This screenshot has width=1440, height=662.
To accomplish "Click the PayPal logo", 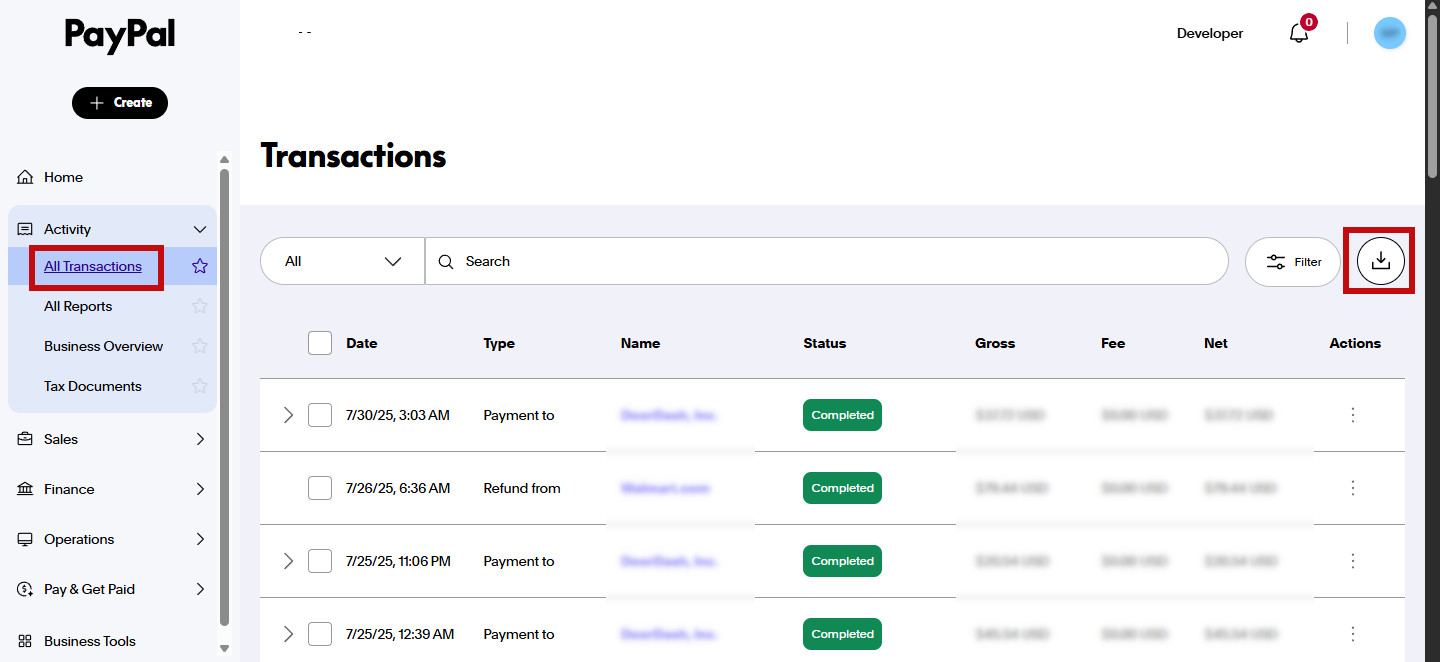I will pos(120,36).
